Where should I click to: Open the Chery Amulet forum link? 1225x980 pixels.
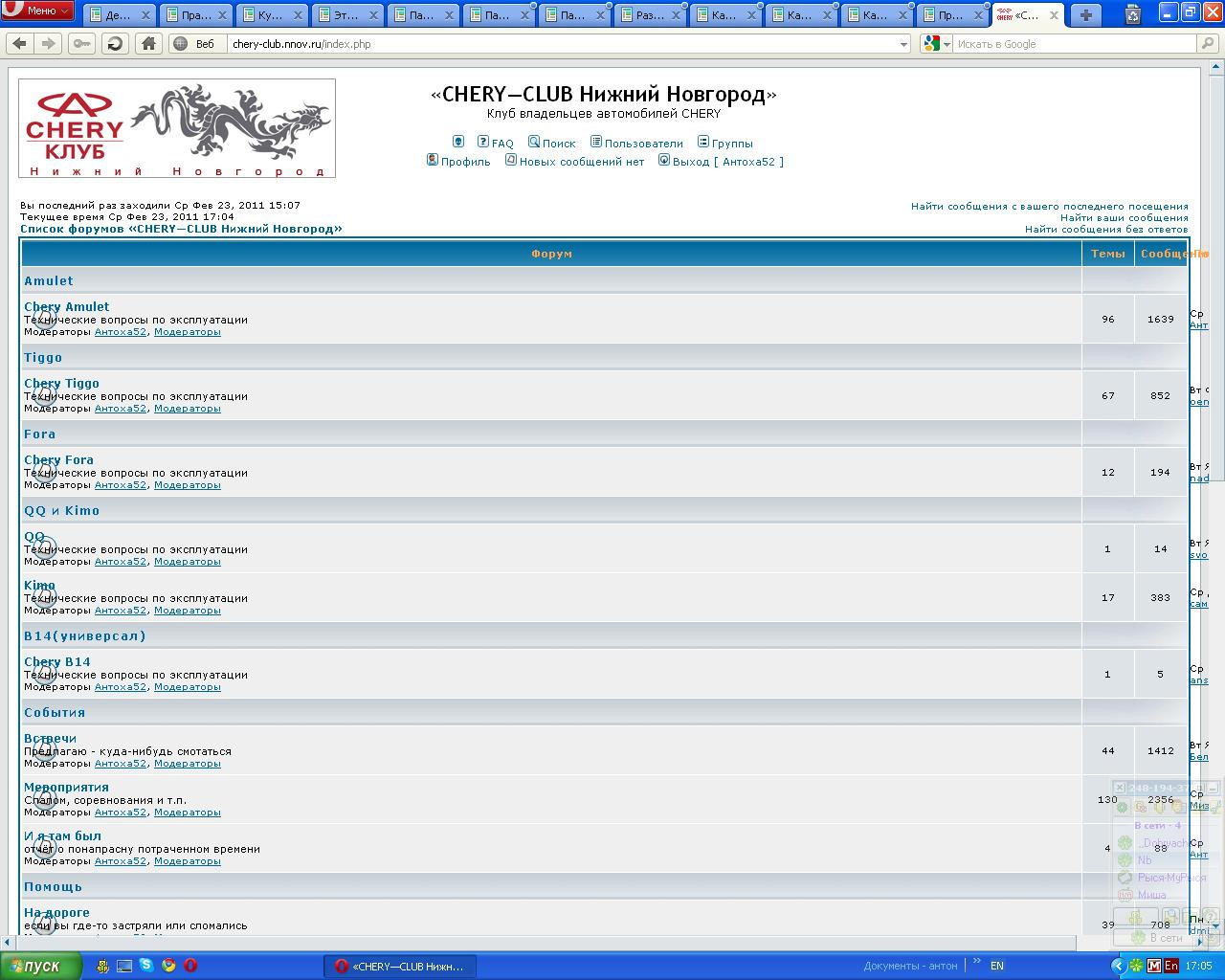tap(67, 307)
